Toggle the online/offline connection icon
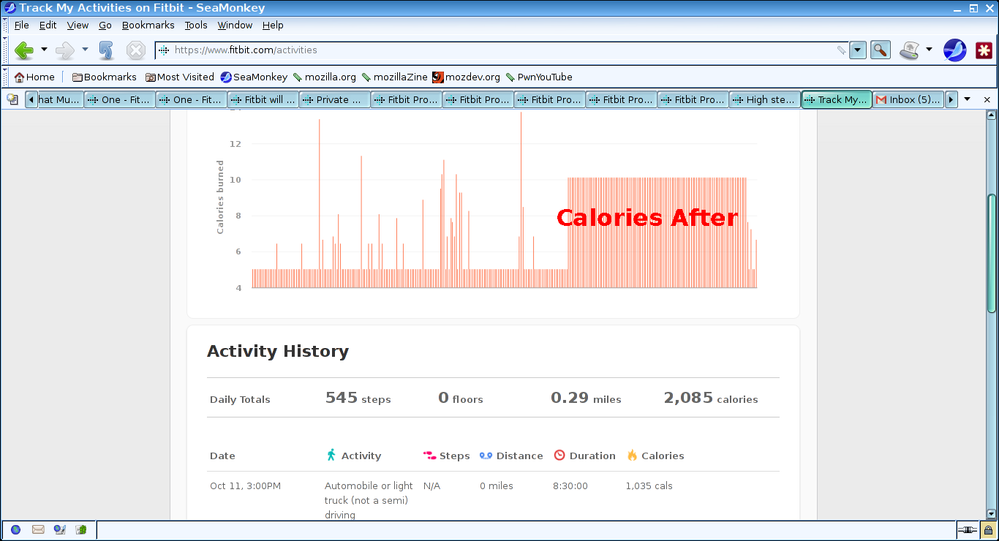999x541 pixels. click(x=967, y=530)
